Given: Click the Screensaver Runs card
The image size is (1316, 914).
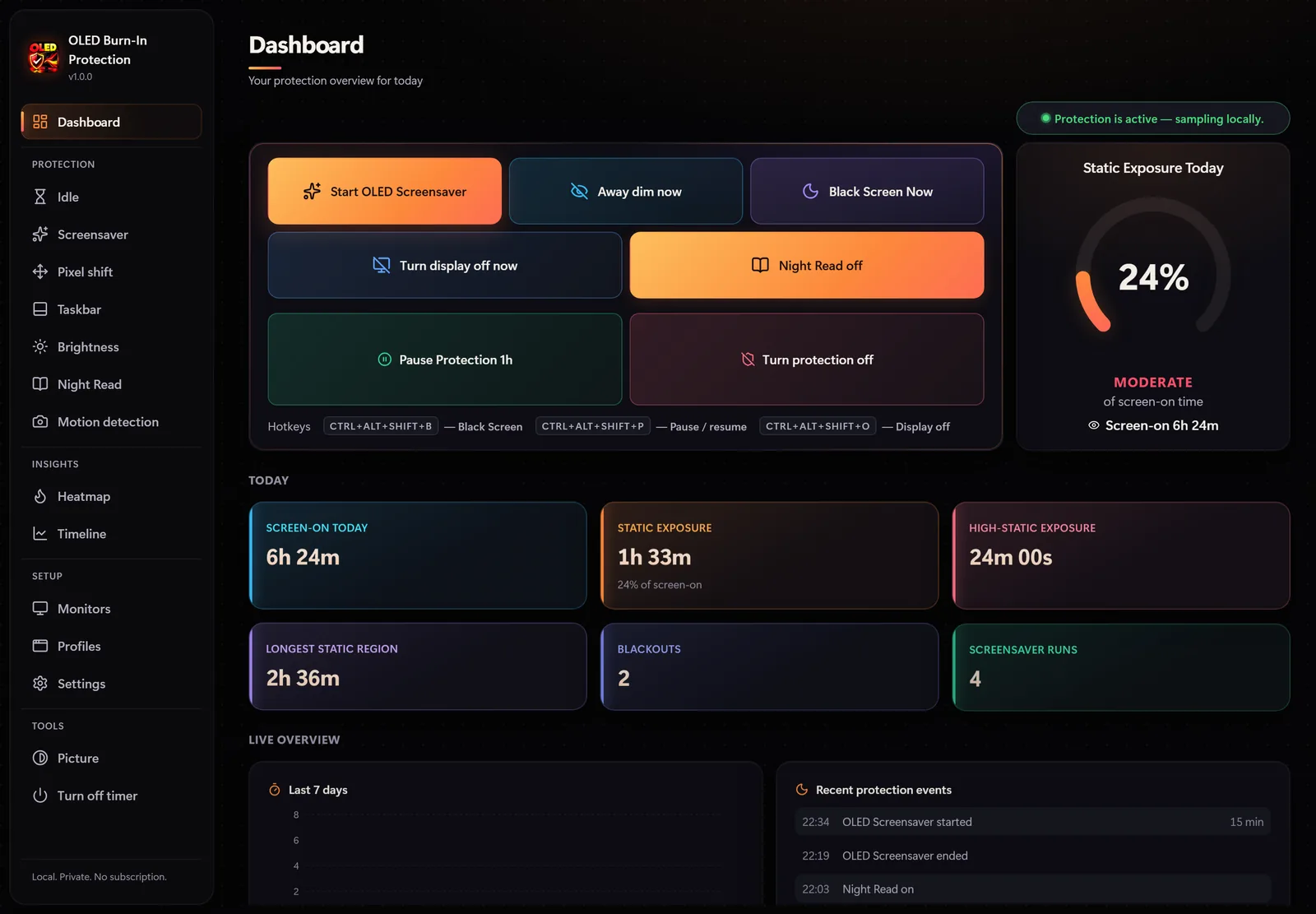Looking at the screenshot, I should pyautogui.click(x=1121, y=667).
